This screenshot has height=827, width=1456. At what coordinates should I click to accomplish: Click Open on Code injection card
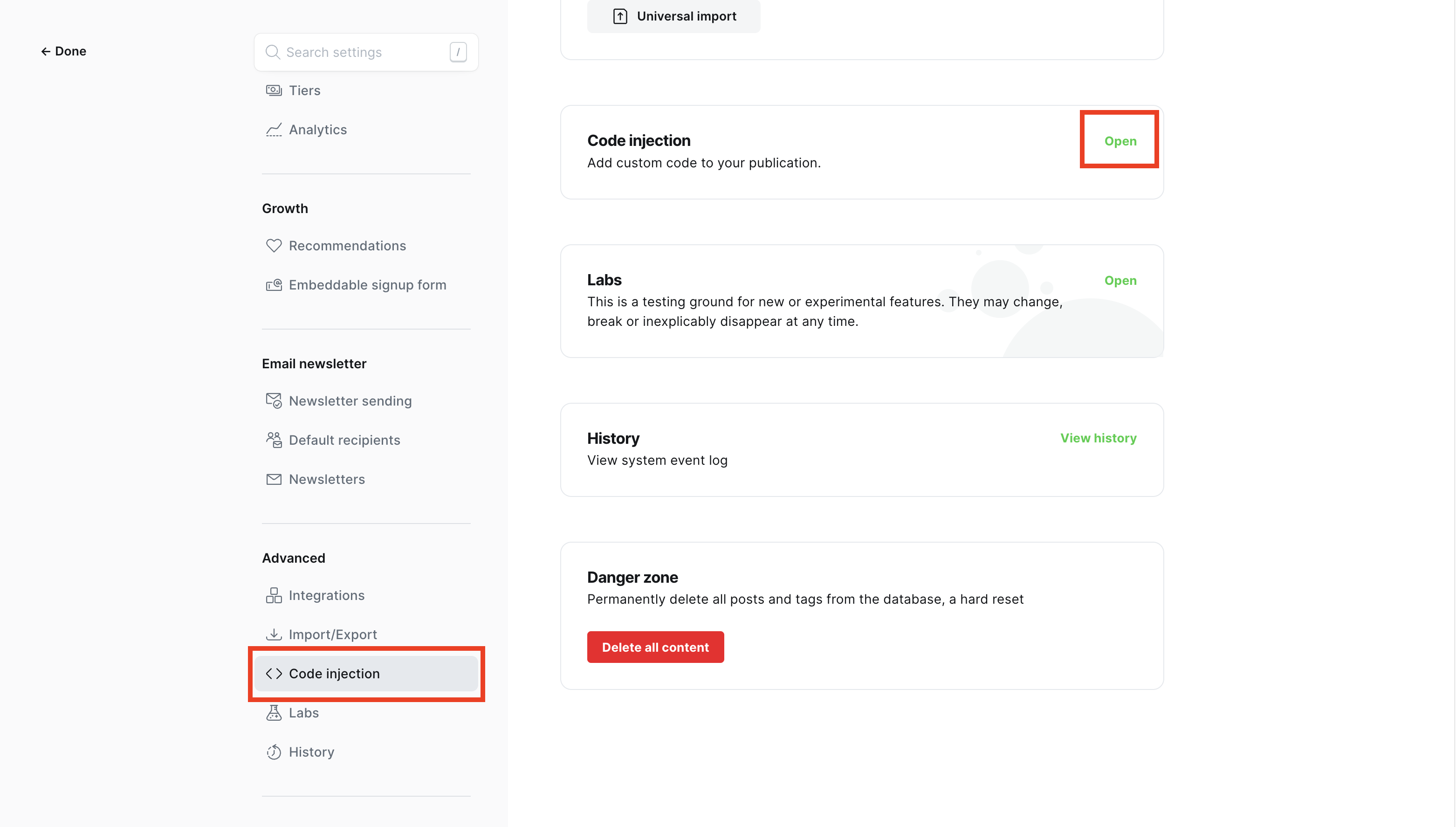pos(1120,141)
